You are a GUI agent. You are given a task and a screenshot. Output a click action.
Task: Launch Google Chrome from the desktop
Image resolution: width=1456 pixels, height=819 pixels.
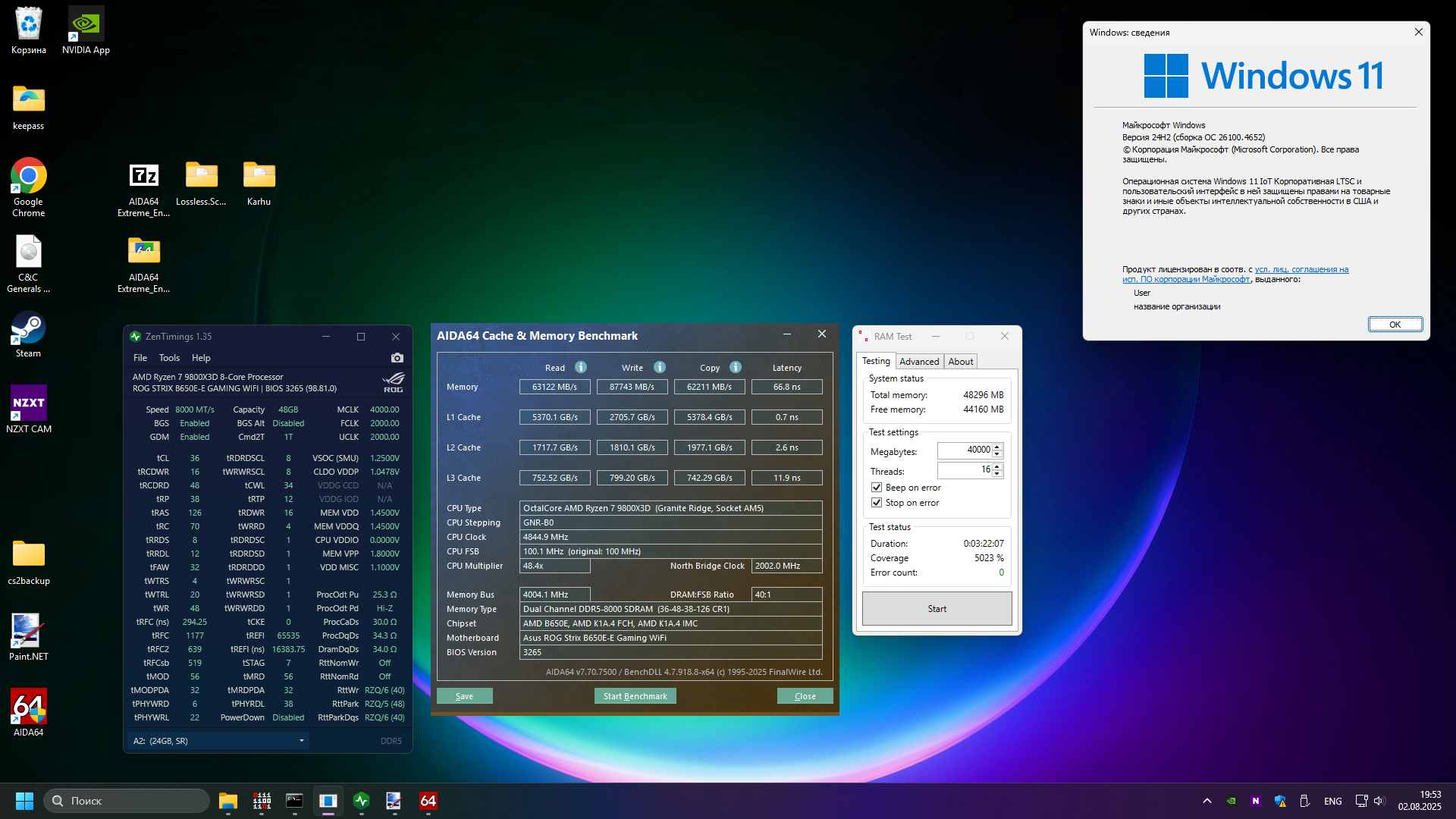click(28, 187)
